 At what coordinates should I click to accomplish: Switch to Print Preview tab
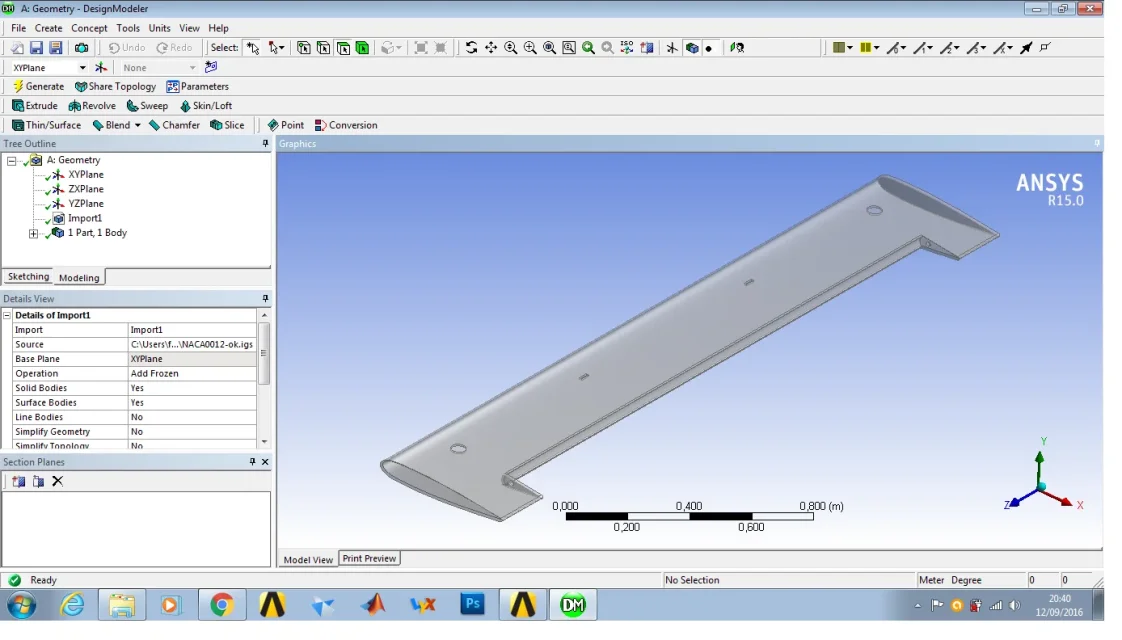369,559
